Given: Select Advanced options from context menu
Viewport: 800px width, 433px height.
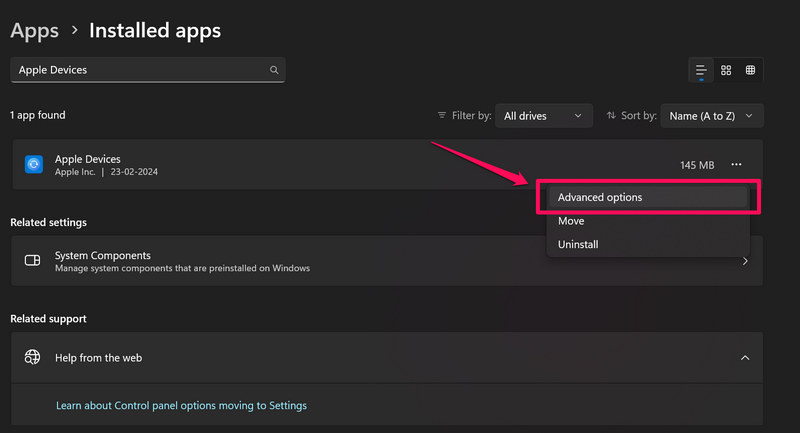Looking at the screenshot, I should [x=600, y=197].
